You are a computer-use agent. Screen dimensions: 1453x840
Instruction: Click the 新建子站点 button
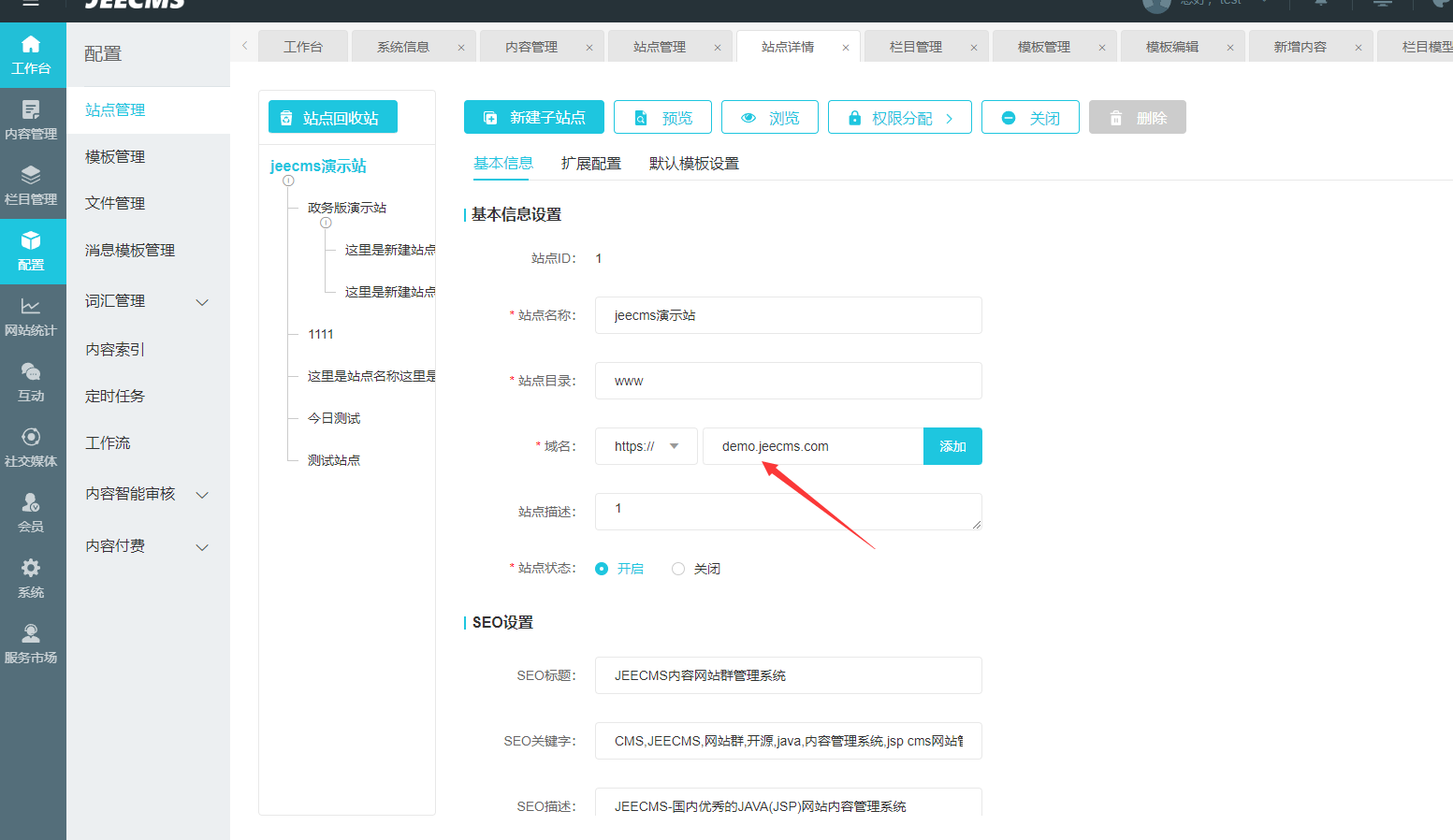534,118
